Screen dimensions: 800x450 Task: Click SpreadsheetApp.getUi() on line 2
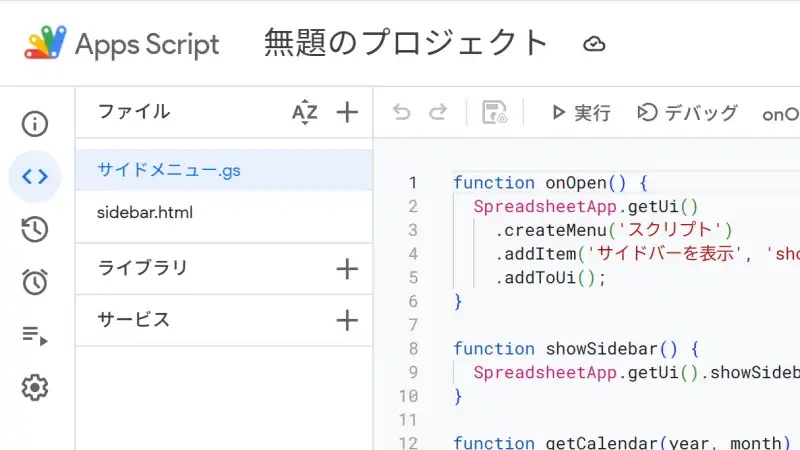pos(586,207)
